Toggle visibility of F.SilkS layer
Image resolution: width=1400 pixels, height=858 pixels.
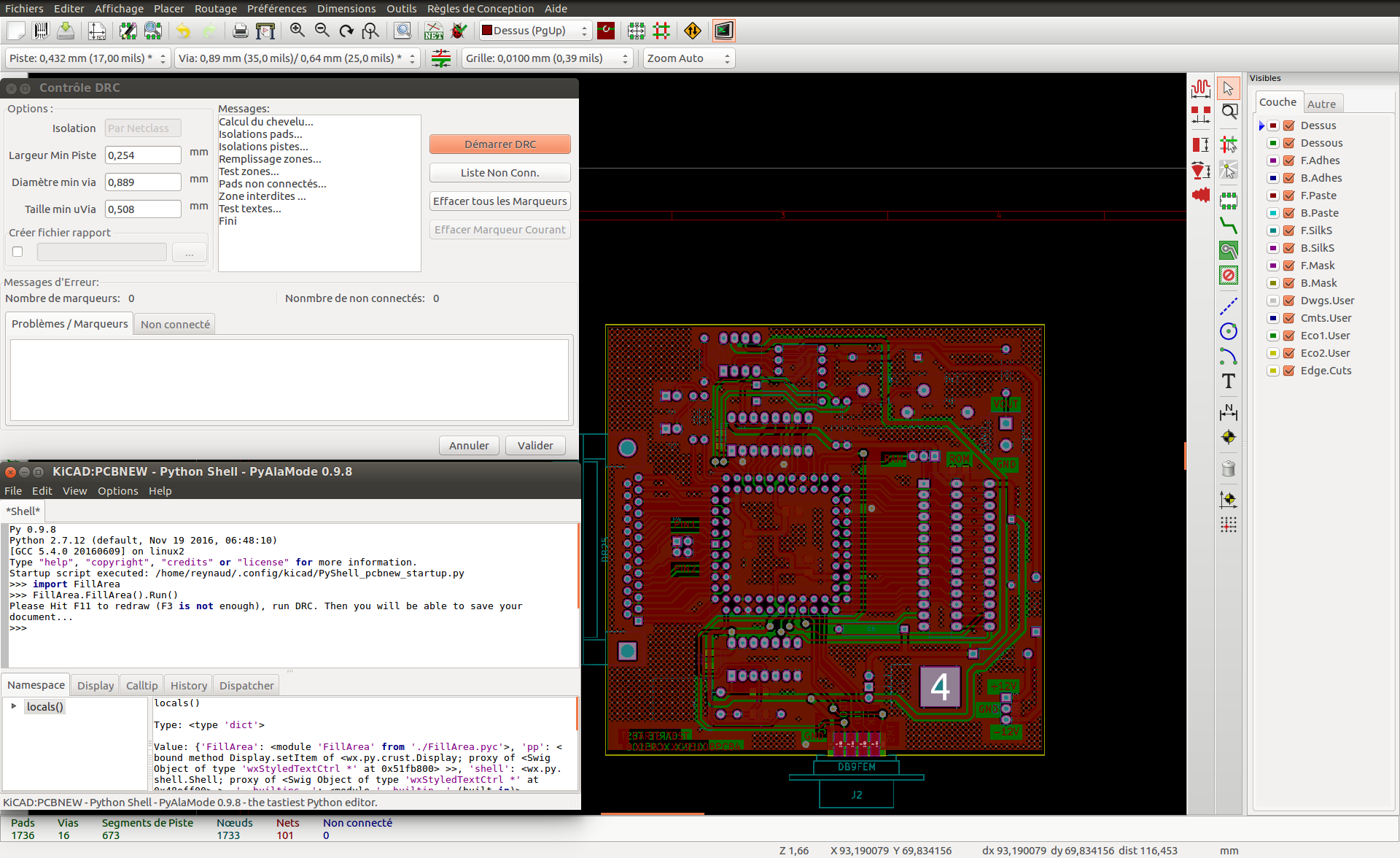tap(1288, 231)
